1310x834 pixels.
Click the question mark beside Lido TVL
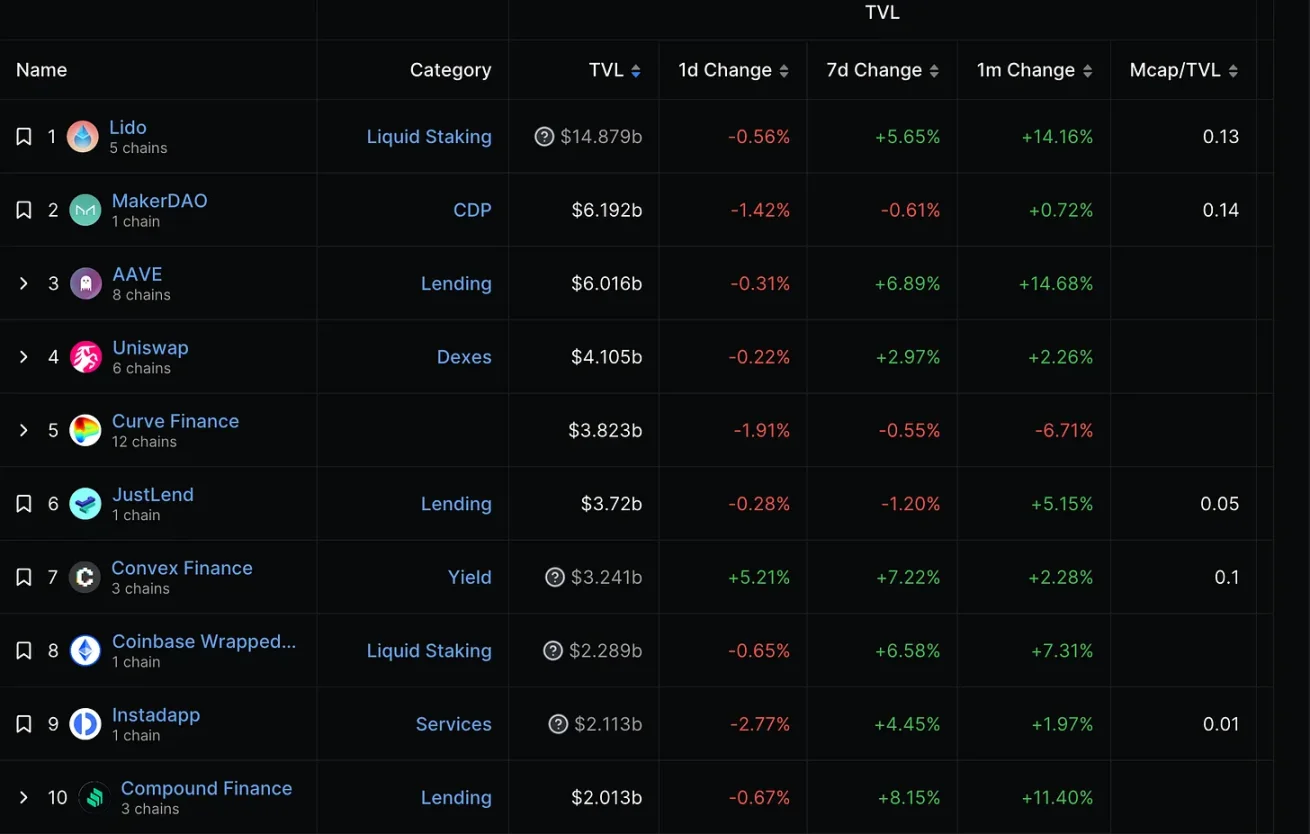pyautogui.click(x=544, y=137)
